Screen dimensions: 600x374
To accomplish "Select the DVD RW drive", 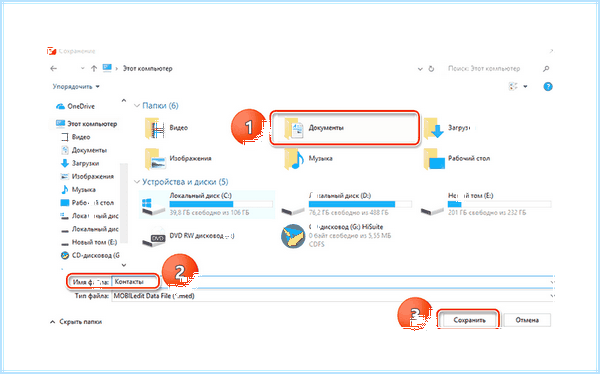I will pos(188,237).
